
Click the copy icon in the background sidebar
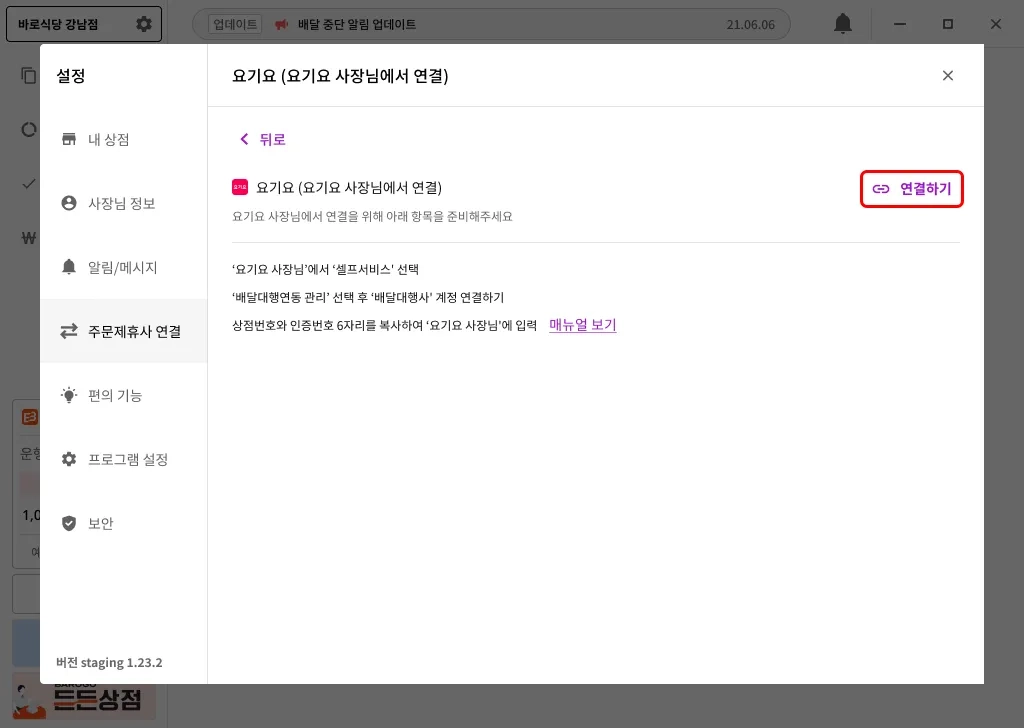click(28, 76)
